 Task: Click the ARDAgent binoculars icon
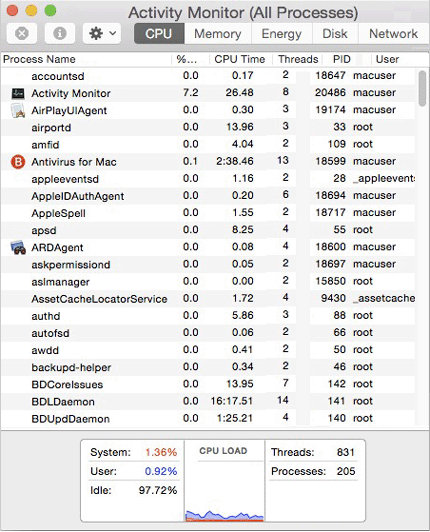click(x=18, y=247)
